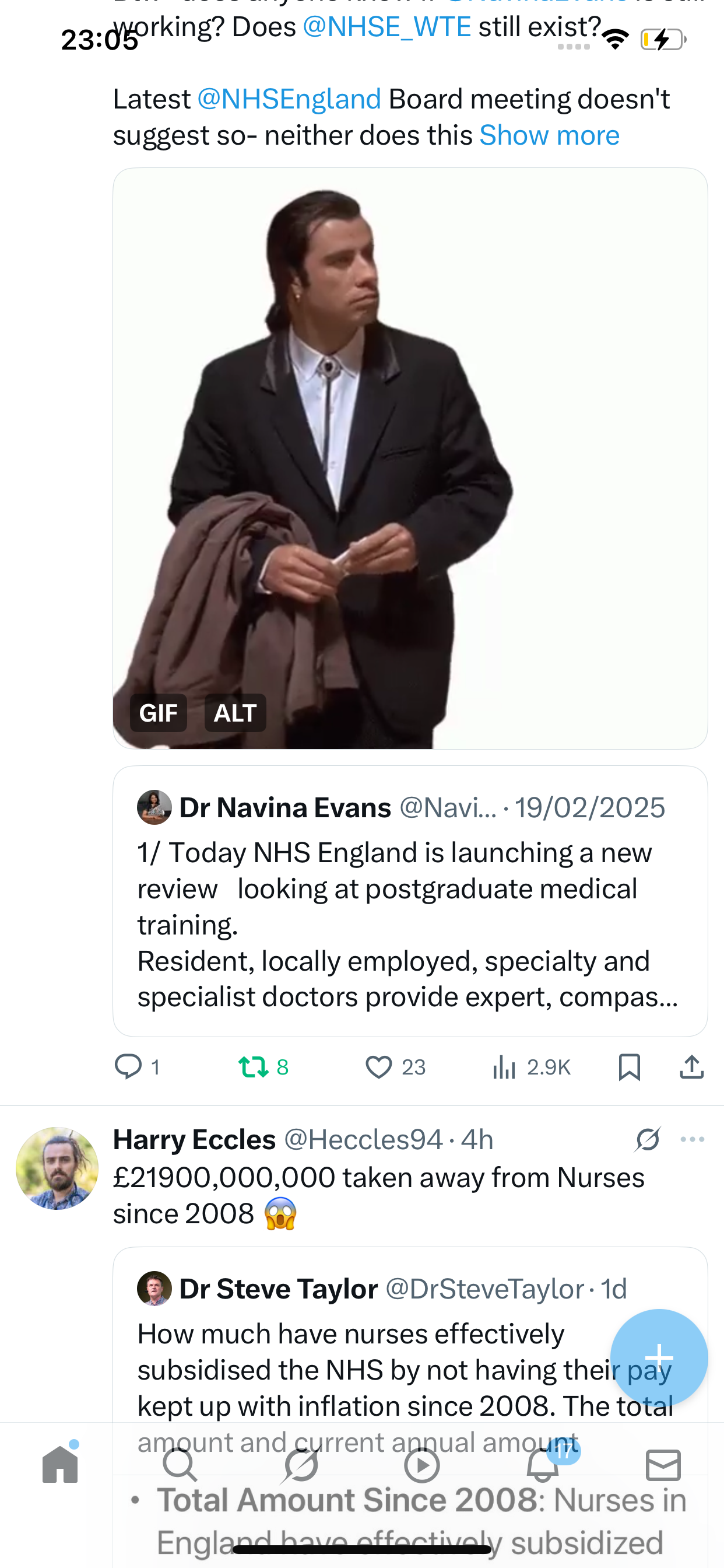Open the Grok tab in bottom navigation
The width and height of the screenshot is (724, 1568).
(301, 1465)
